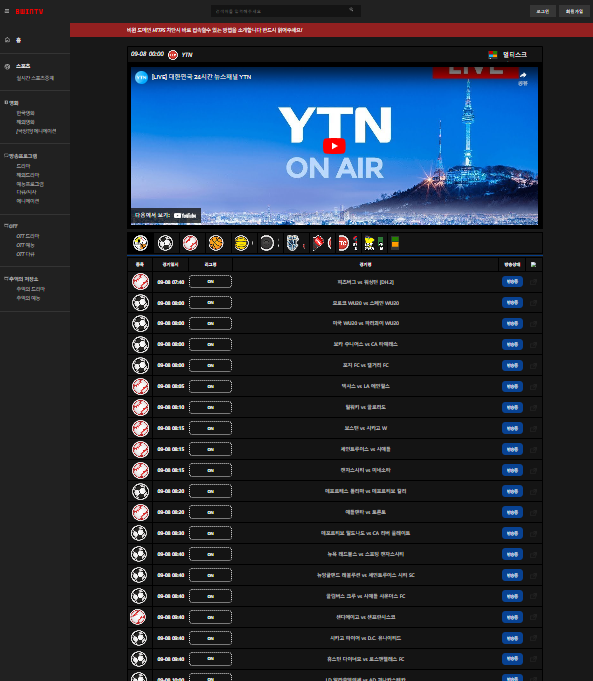Open 한국영화 in the sidebar

[25, 113]
